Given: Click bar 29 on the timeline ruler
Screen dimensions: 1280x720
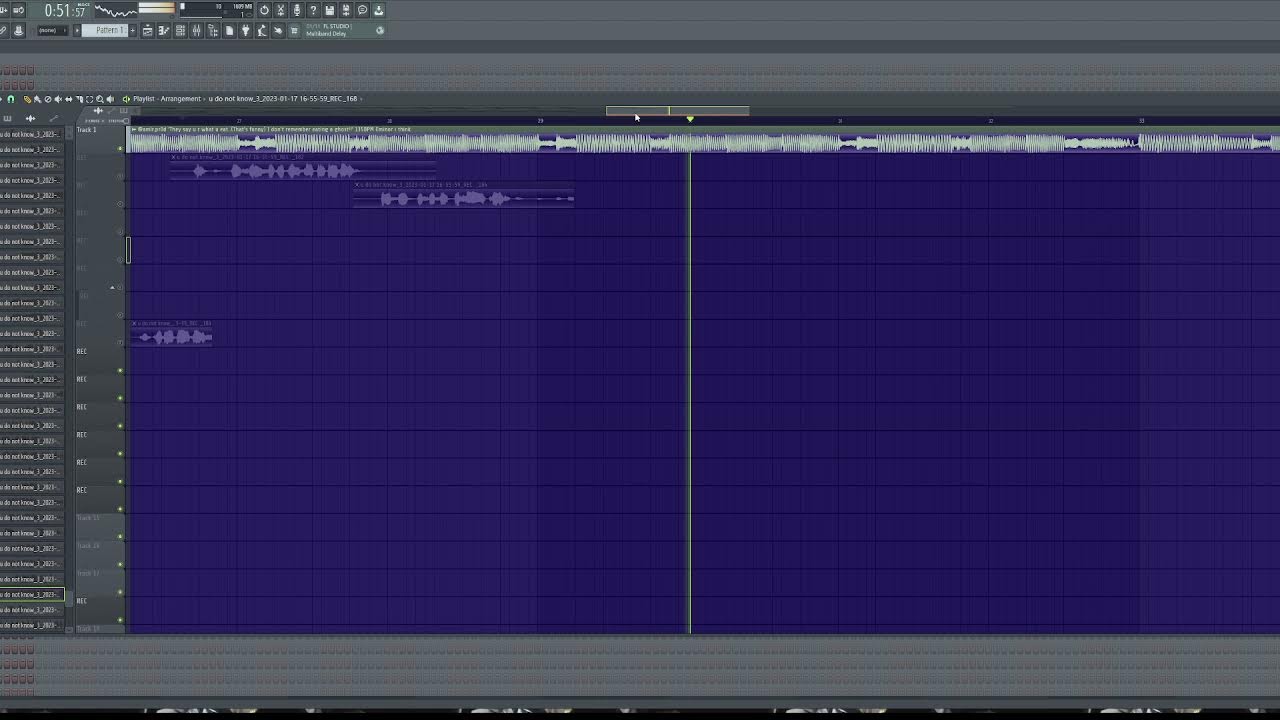Looking at the screenshot, I should [x=540, y=121].
